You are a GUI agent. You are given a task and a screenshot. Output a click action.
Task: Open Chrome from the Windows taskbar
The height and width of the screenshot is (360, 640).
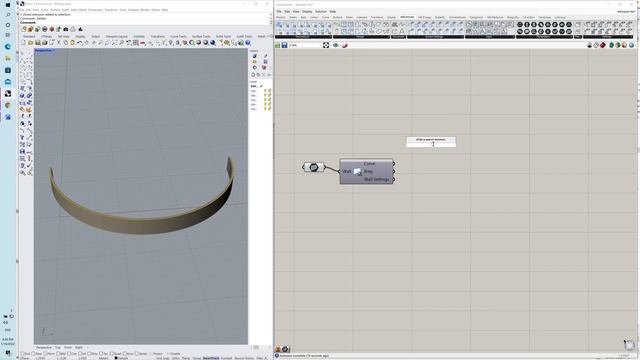click(8, 105)
